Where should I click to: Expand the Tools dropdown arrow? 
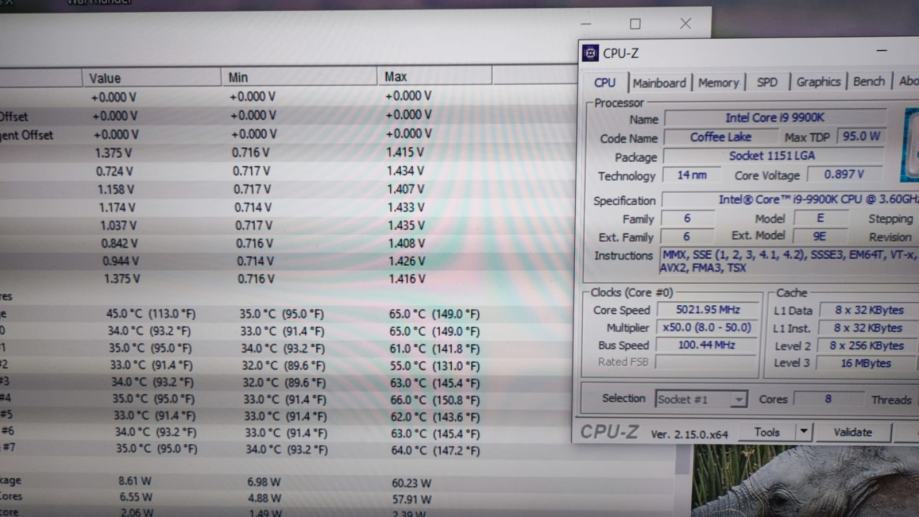[804, 432]
